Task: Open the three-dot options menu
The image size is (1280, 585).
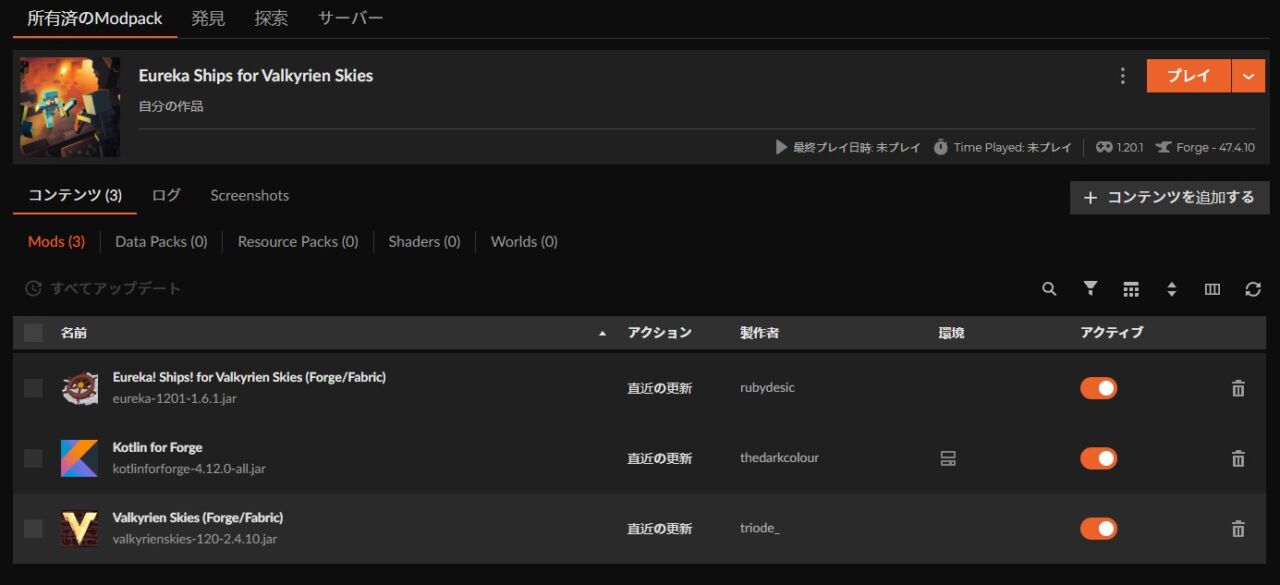Action: tap(1121, 75)
